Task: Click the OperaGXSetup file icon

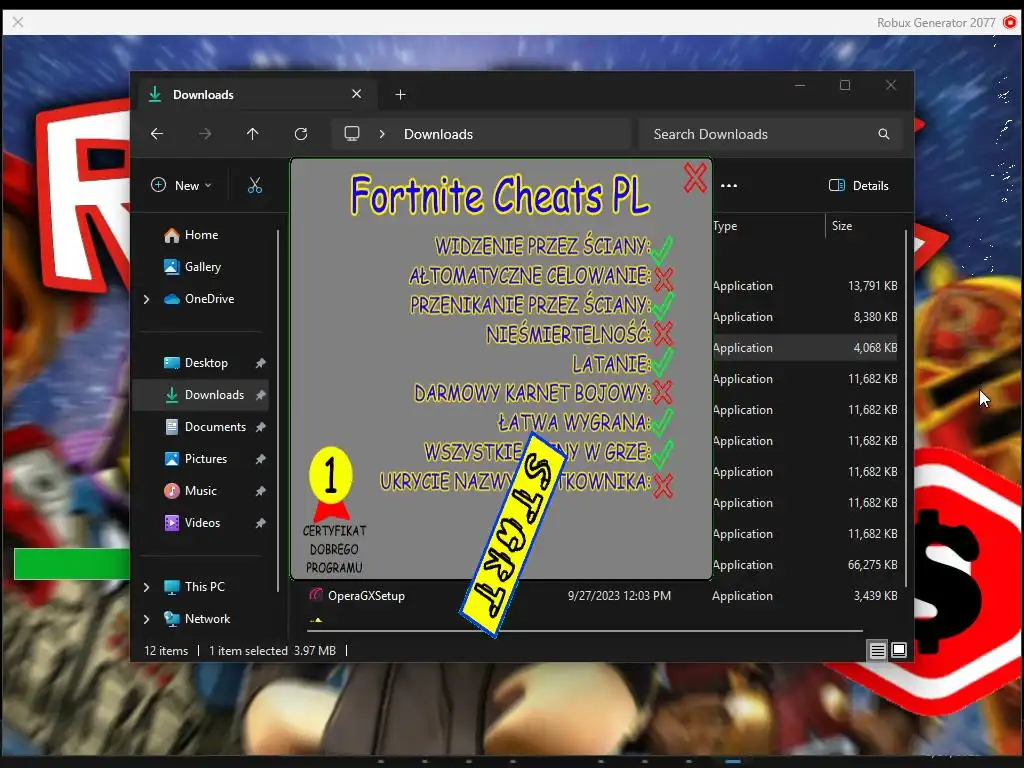Action: point(316,595)
